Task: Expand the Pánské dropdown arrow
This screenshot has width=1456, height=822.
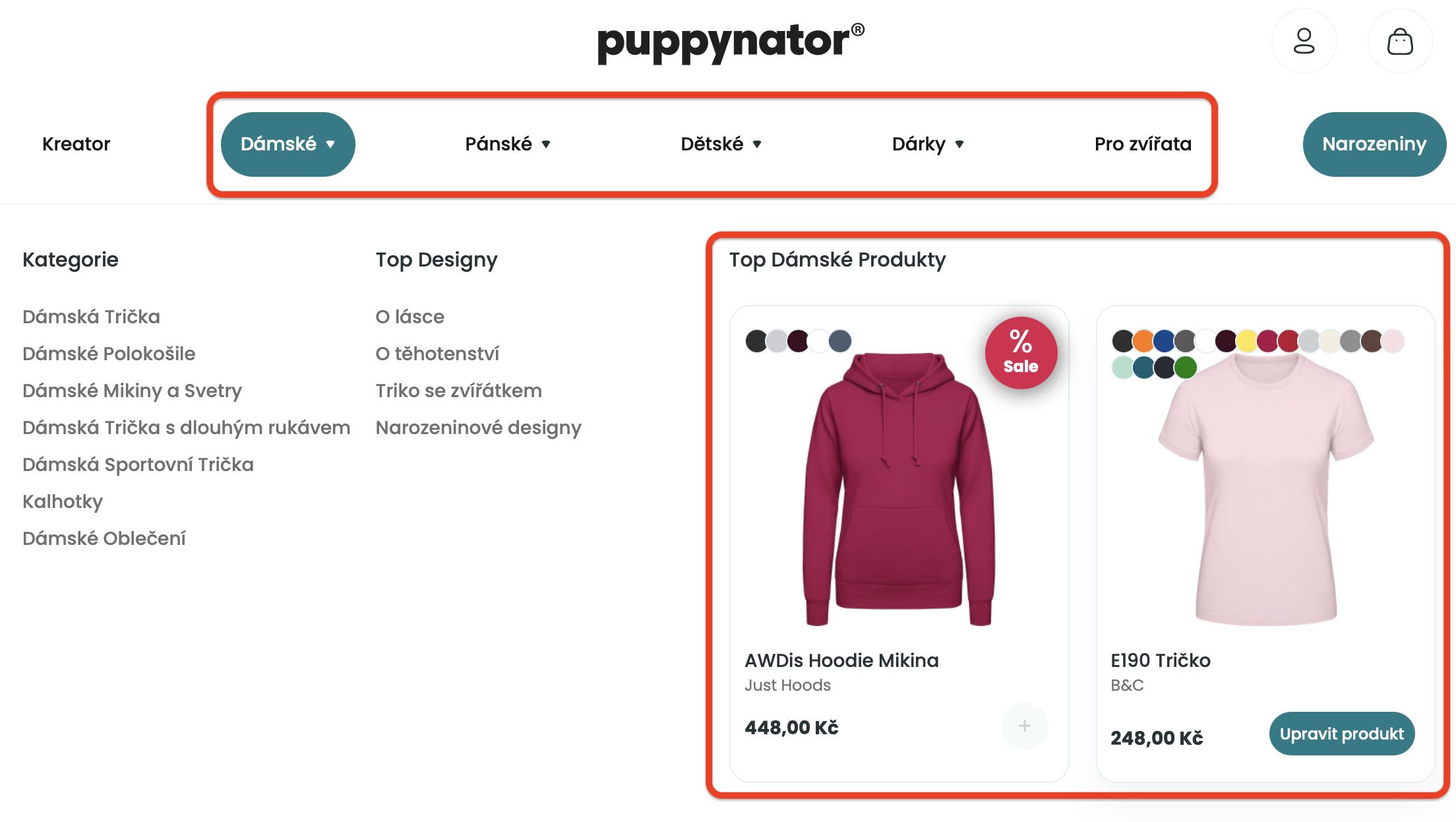Action: point(546,144)
